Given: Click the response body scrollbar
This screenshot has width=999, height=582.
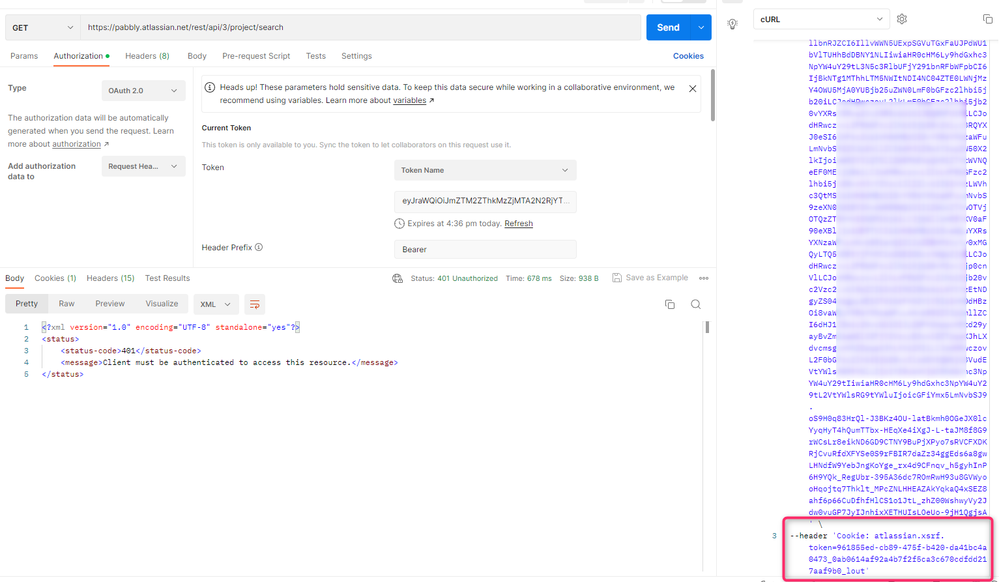Looking at the screenshot, I should coord(707,328).
